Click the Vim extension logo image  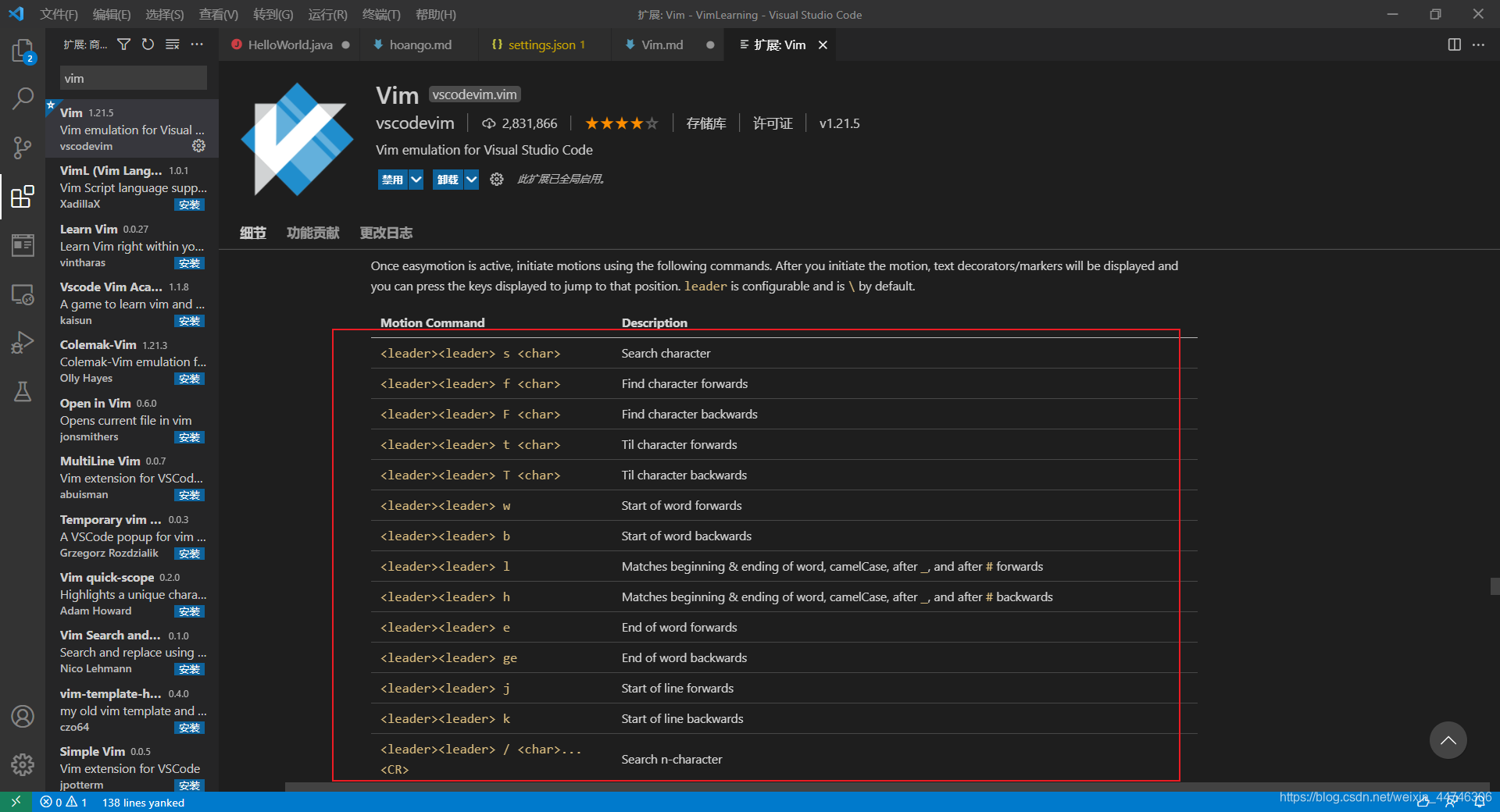pyautogui.click(x=297, y=139)
